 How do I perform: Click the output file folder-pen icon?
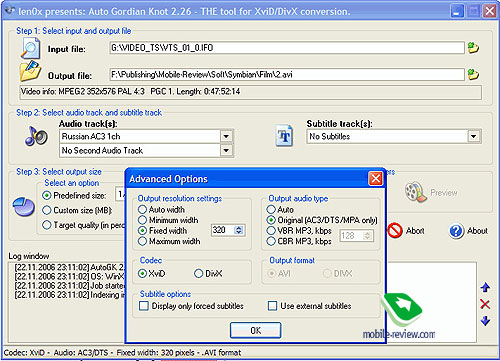[x=30, y=71]
